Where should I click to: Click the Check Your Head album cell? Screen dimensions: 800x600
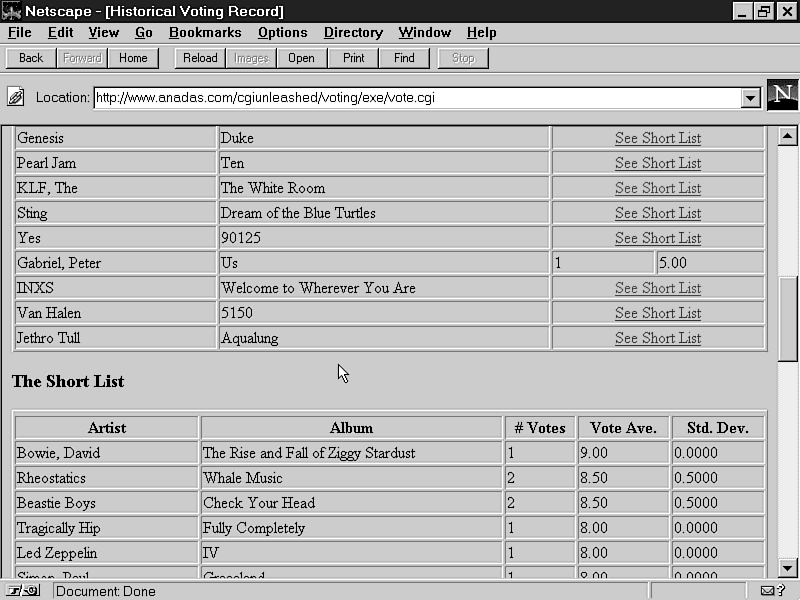pos(352,503)
